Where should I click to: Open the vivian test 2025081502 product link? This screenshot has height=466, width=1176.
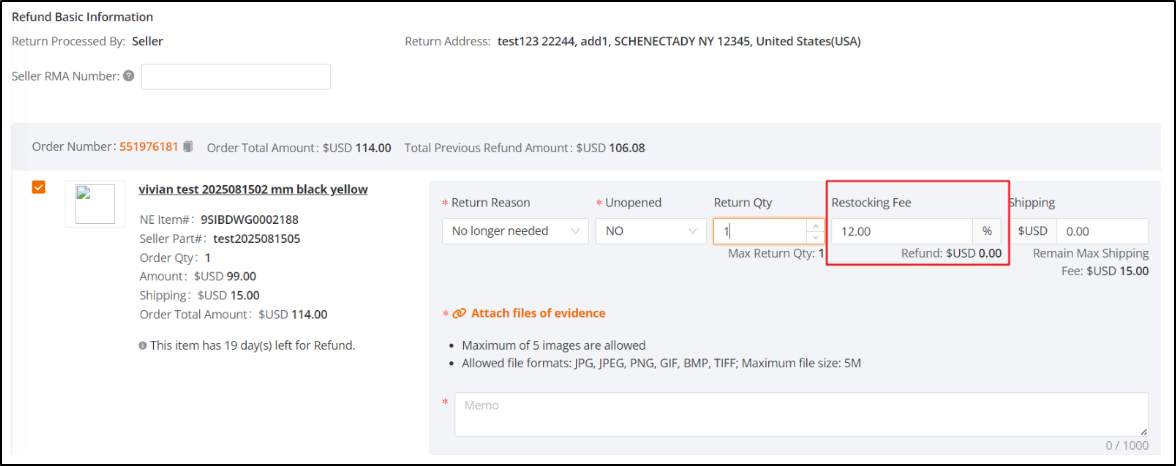click(x=253, y=189)
